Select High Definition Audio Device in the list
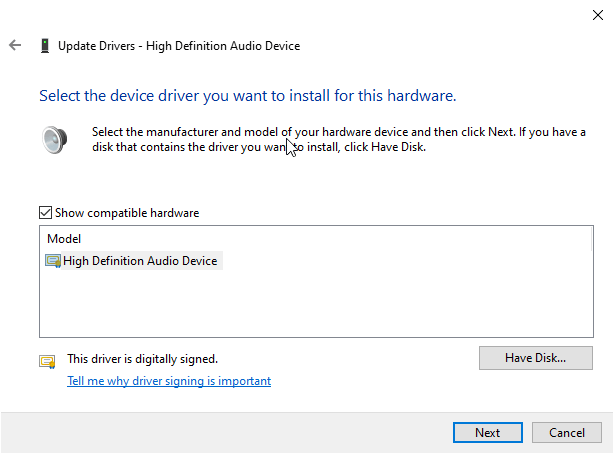The height and width of the screenshot is (454, 614). tap(140, 261)
